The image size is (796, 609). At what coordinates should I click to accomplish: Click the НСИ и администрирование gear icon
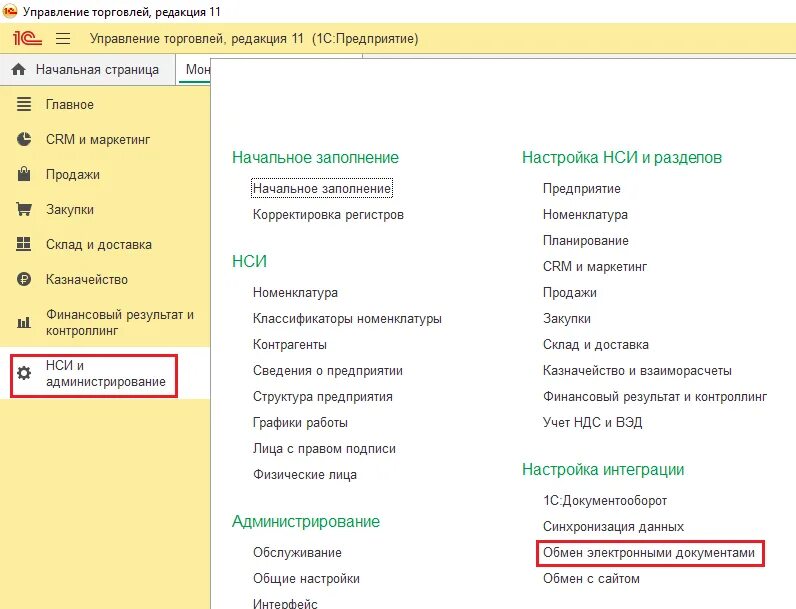click(x=24, y=374)
